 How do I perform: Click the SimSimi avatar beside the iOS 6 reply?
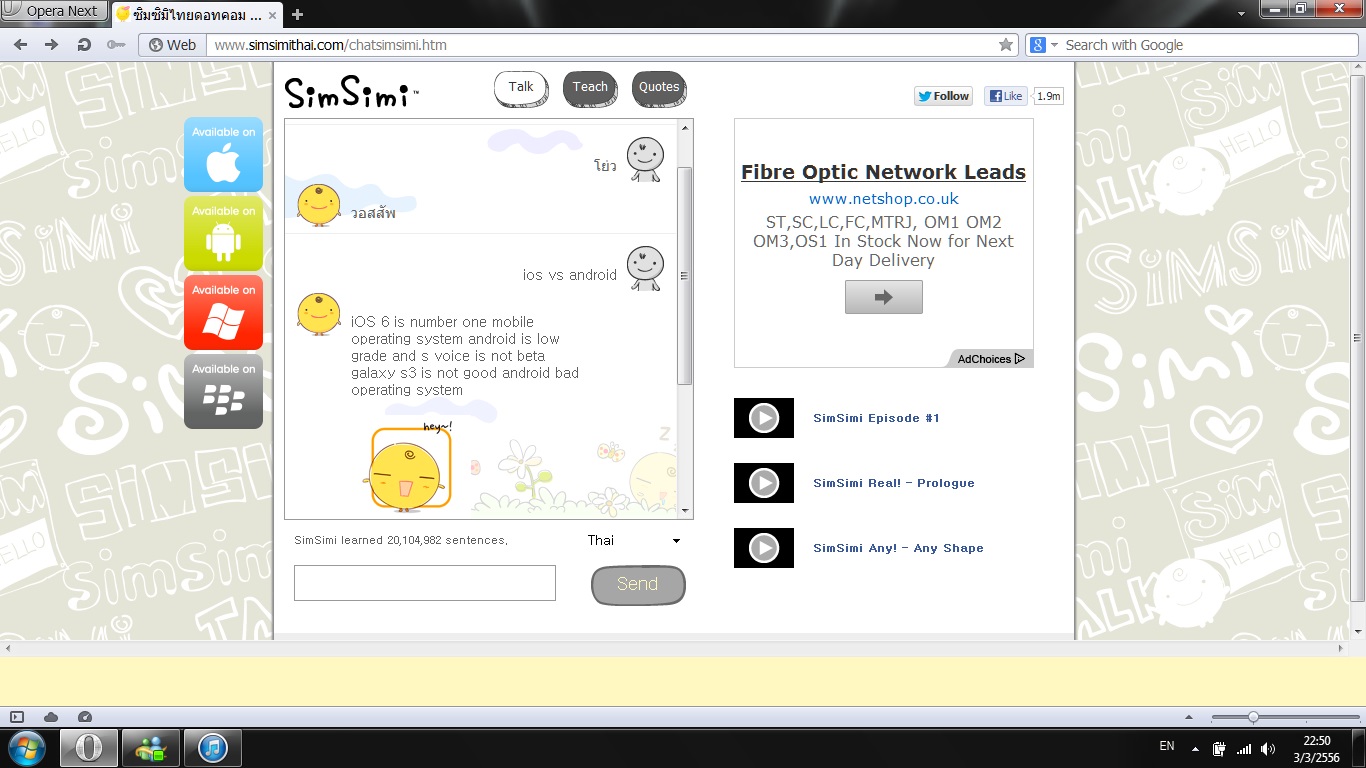pyautogui.click(x=319, y=315)
